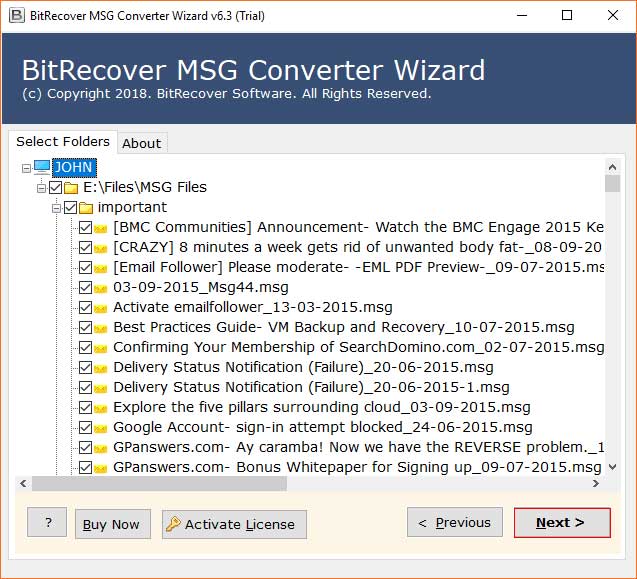
Task: Click the Activate License button
Action: pyautogui.click(x=234, y=525)
